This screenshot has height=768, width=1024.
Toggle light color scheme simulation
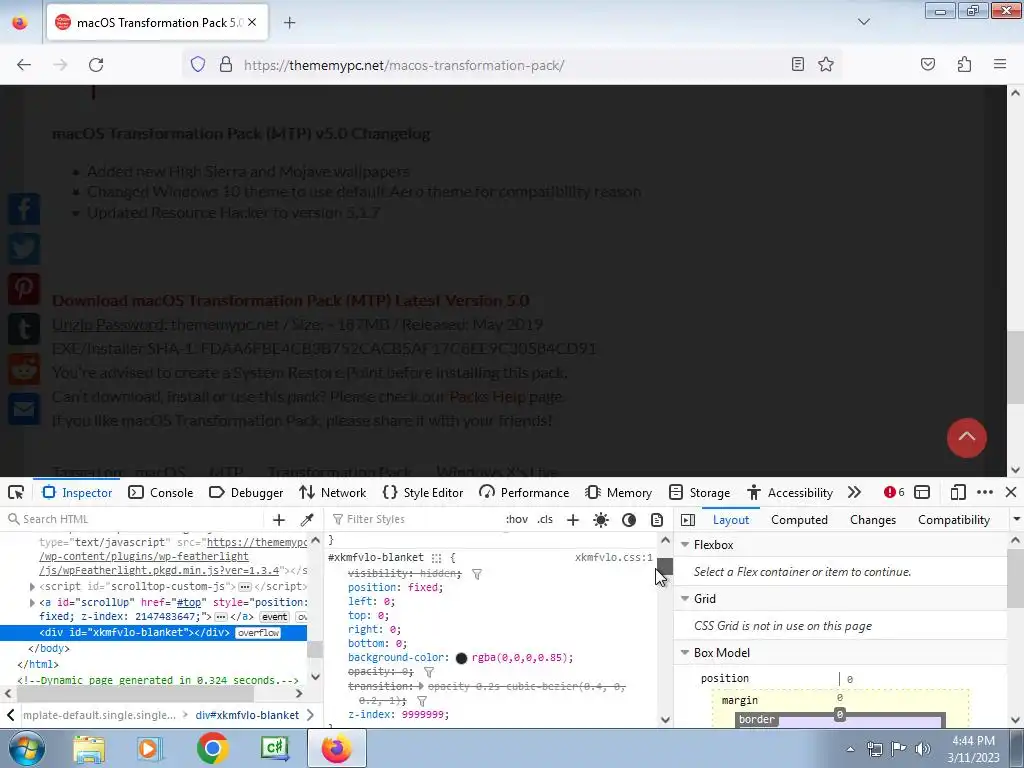[x=601, y=519]
